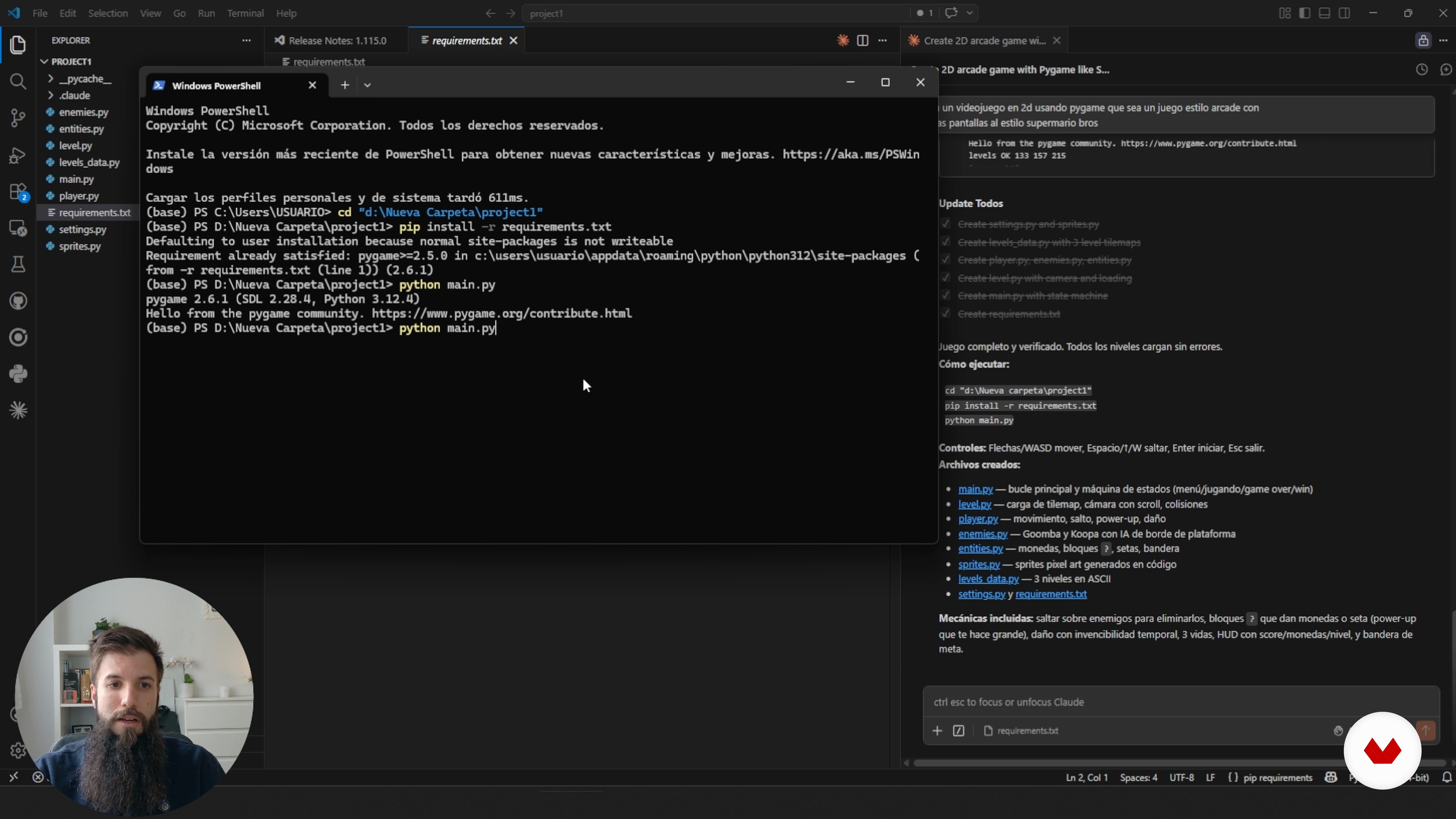Viewport: 1456px width, 819px height.
Task: Split the editor to the right
Action: [863, 41]
